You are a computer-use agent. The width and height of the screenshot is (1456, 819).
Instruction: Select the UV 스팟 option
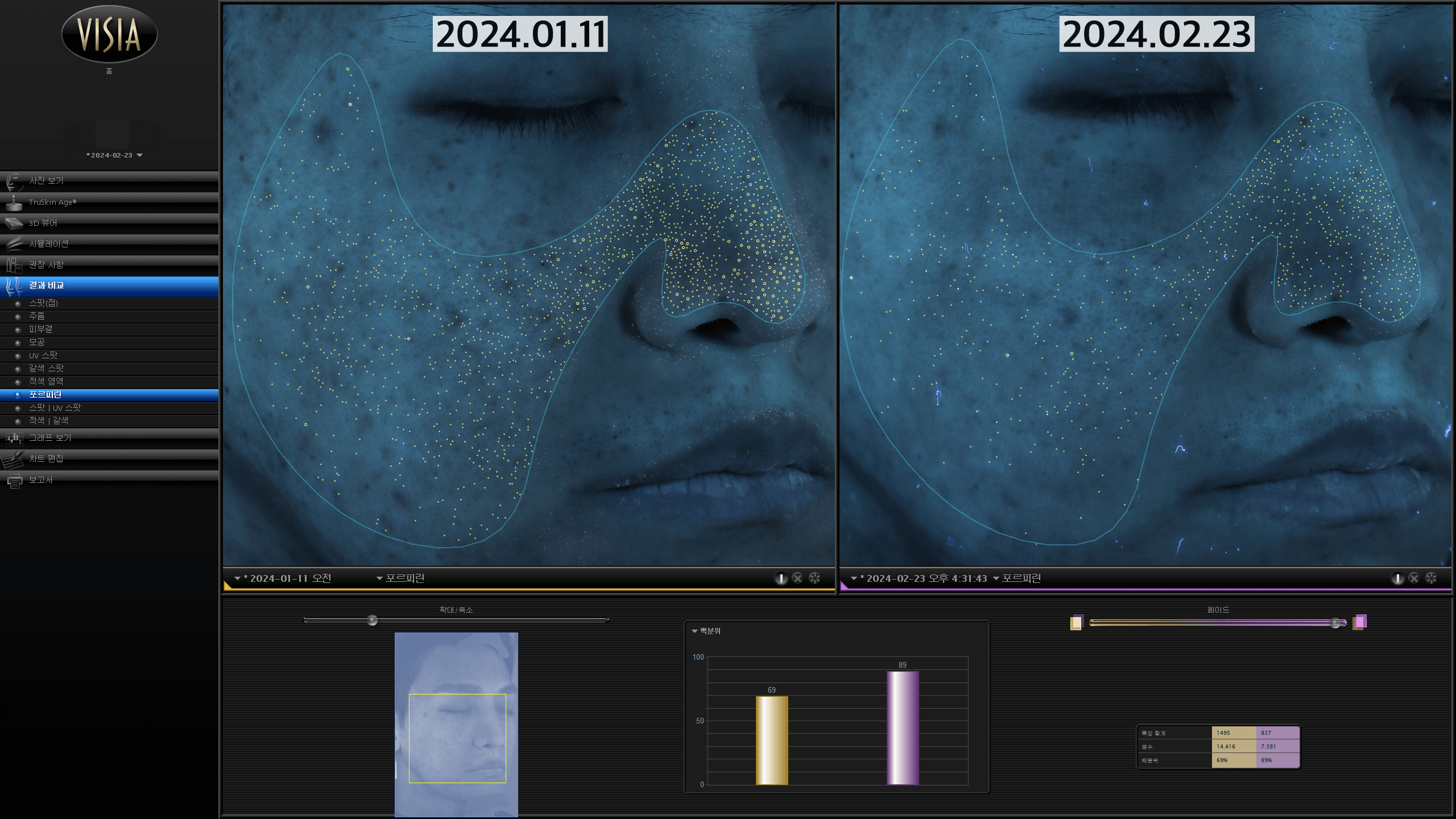point(109,355)
